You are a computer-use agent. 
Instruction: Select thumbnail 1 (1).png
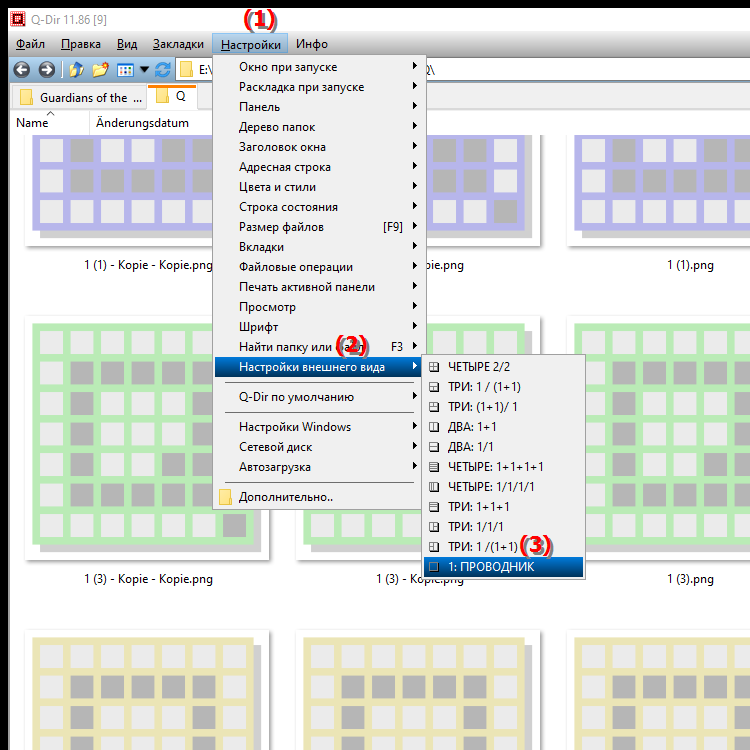(x=659, y=190)
